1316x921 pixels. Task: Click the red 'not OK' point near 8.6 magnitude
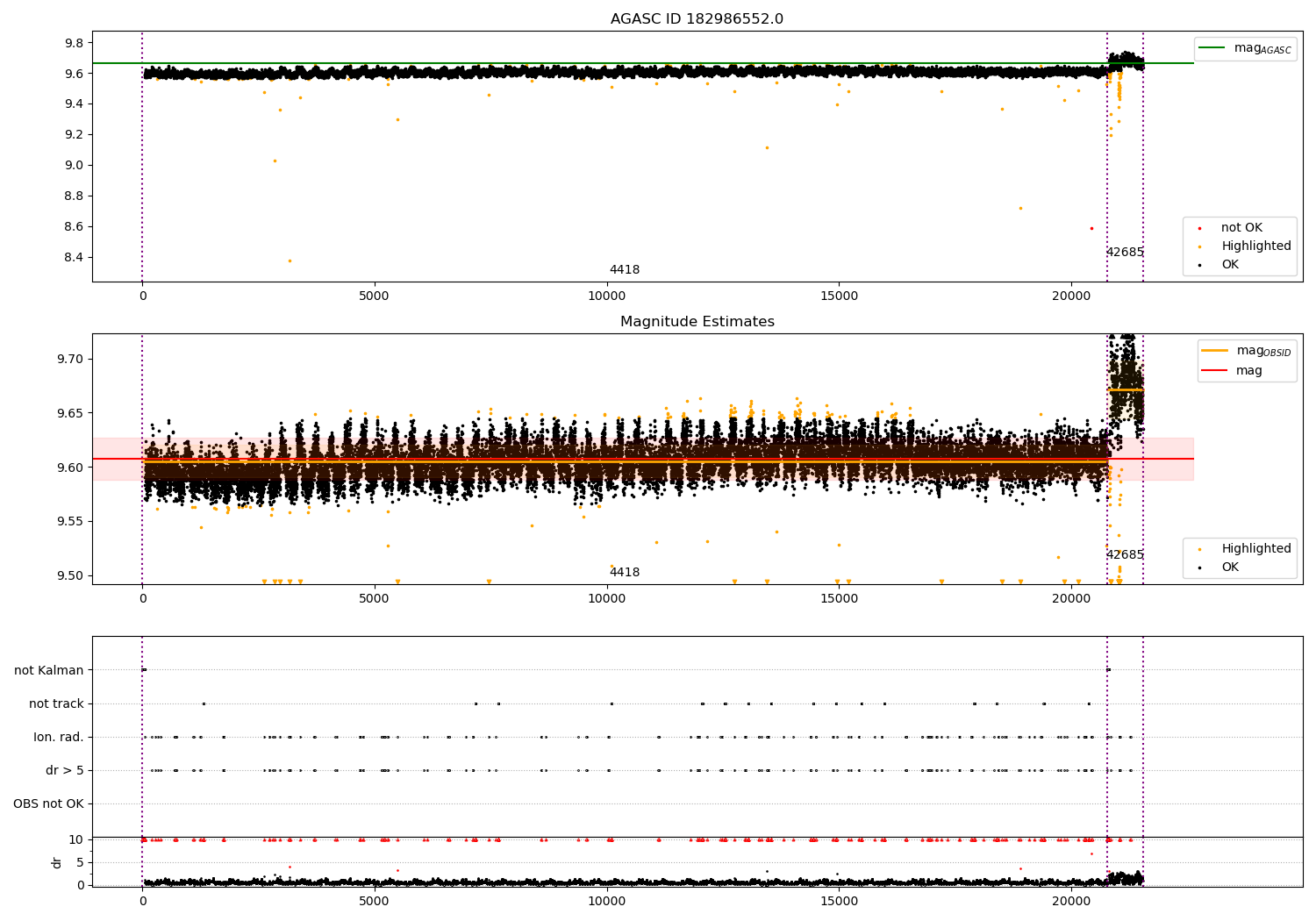pos(1091,228)
